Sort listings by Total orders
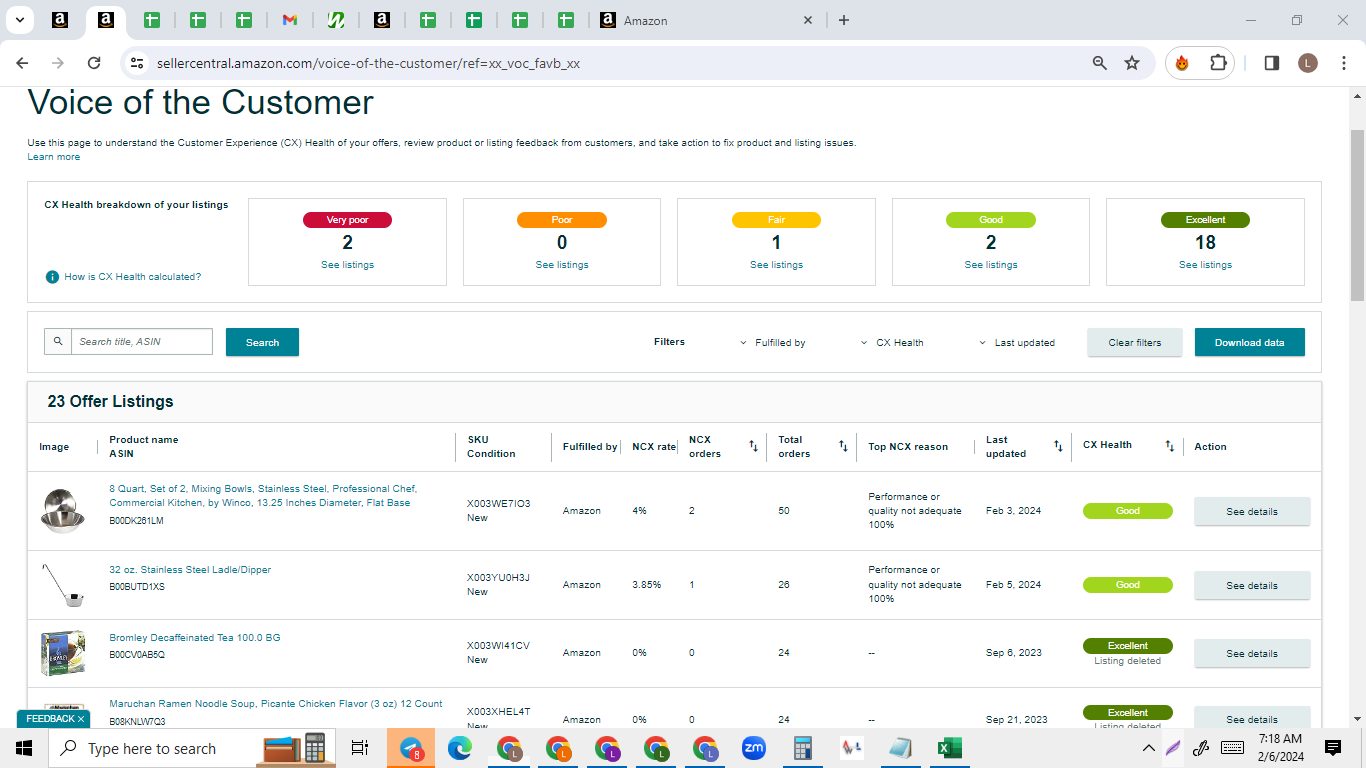Screen dimensions: 1366x768 point(843,446)
